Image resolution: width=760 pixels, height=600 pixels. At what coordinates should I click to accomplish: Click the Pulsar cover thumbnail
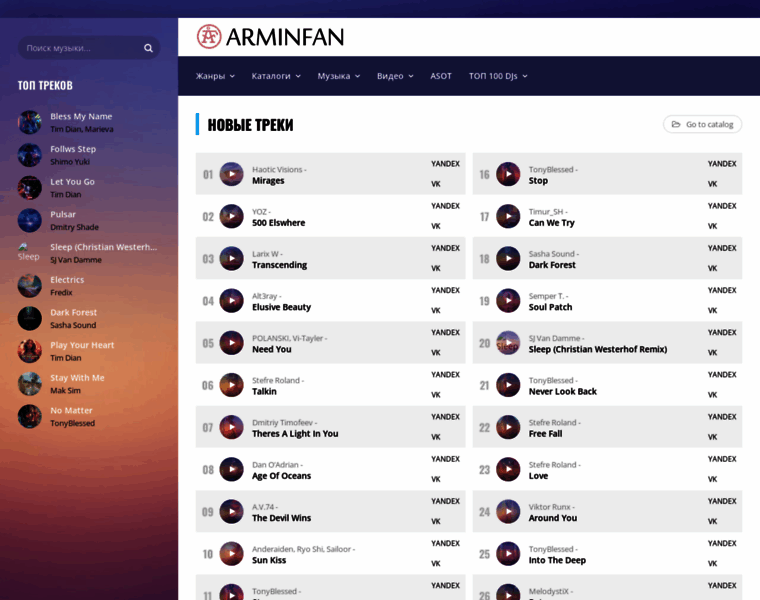pyautogui.click(x=30, y=221)
